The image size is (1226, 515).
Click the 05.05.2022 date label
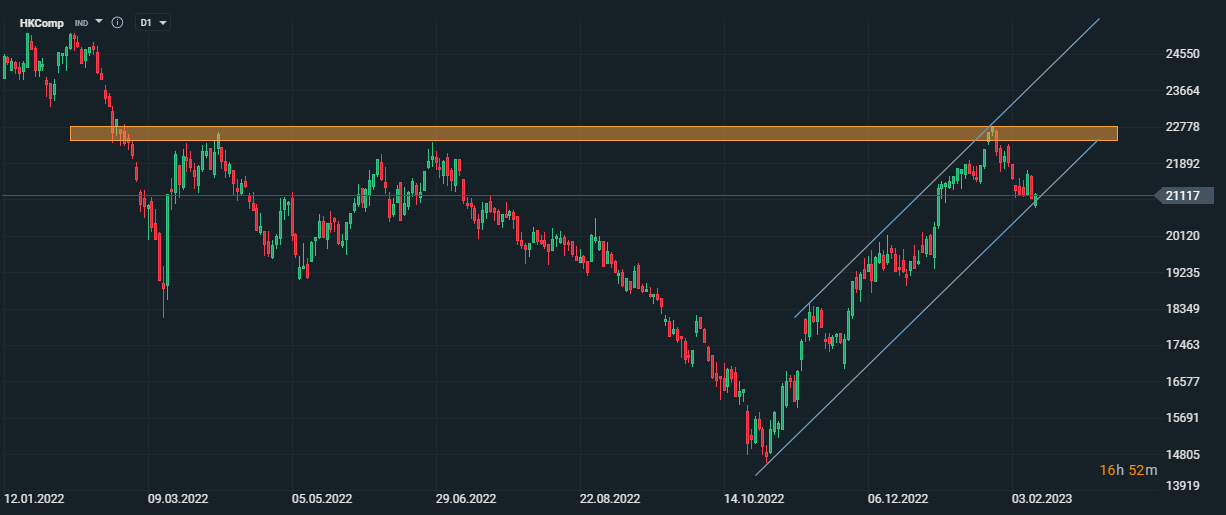point(322,498)
